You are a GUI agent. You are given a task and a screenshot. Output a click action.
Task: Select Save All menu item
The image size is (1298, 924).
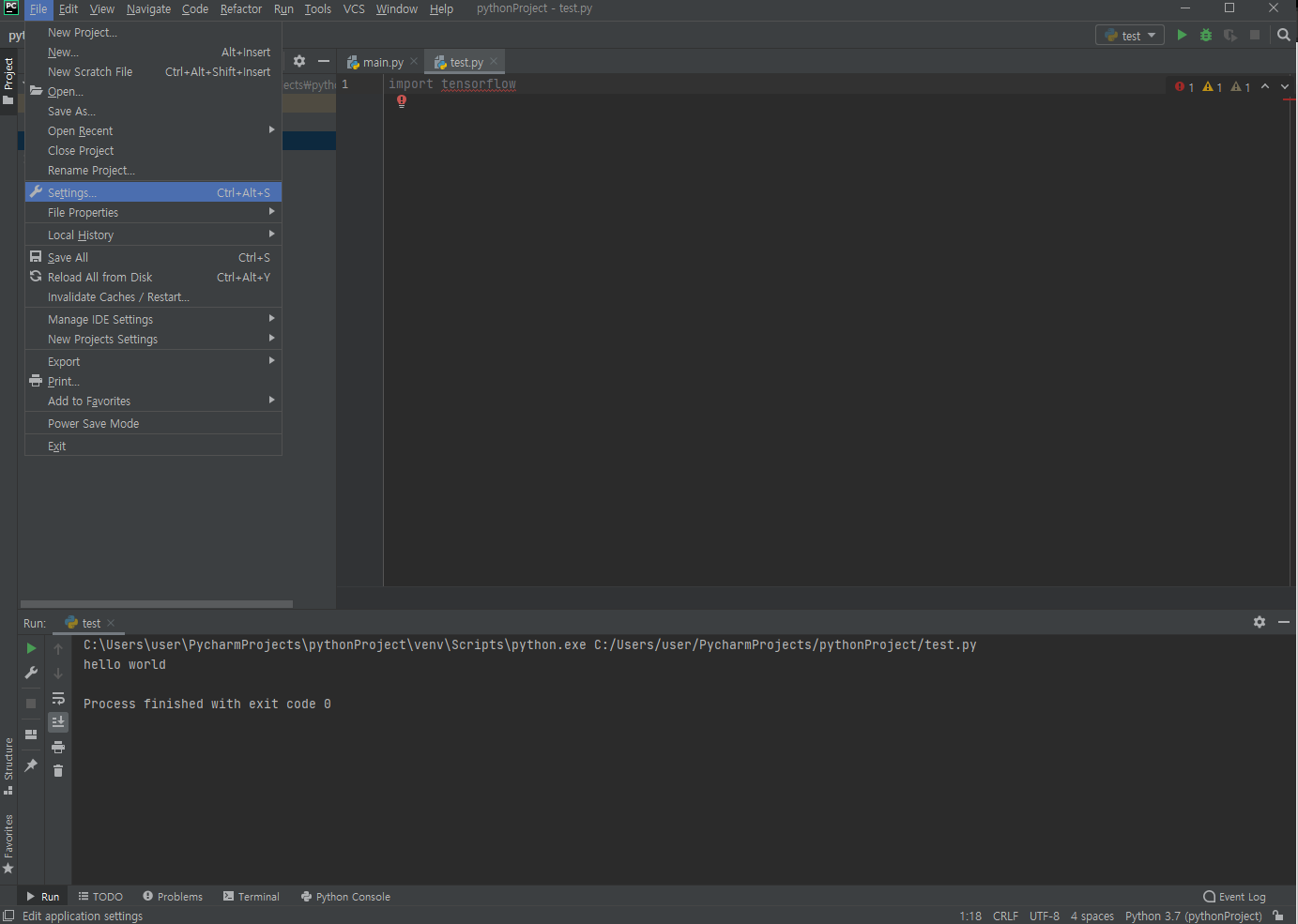[154, 257]
